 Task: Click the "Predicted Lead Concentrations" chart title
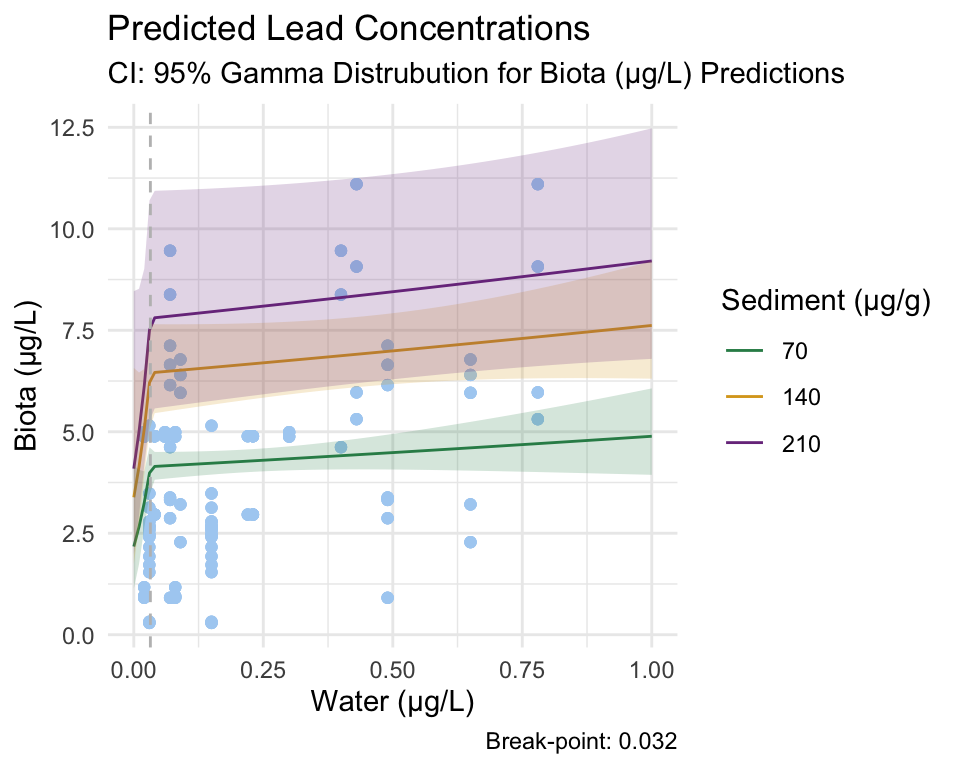click(348, 28)
